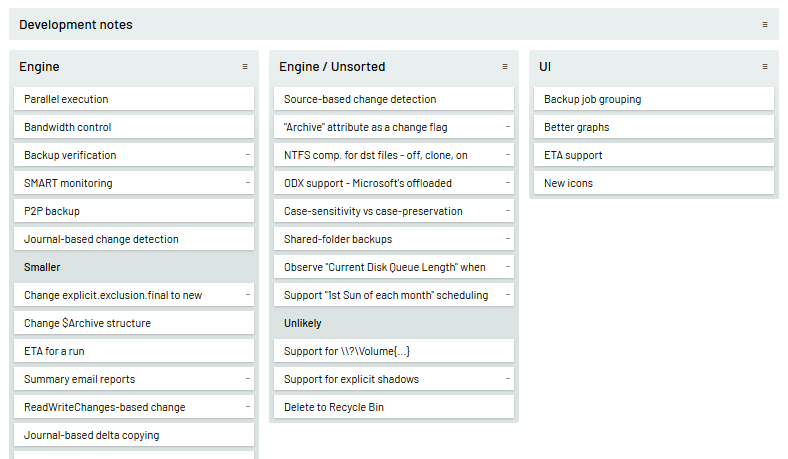Viewport: 788px width, 459px height.
Task: Open the Source-based change detection card
Action: [x=394, y=99]
